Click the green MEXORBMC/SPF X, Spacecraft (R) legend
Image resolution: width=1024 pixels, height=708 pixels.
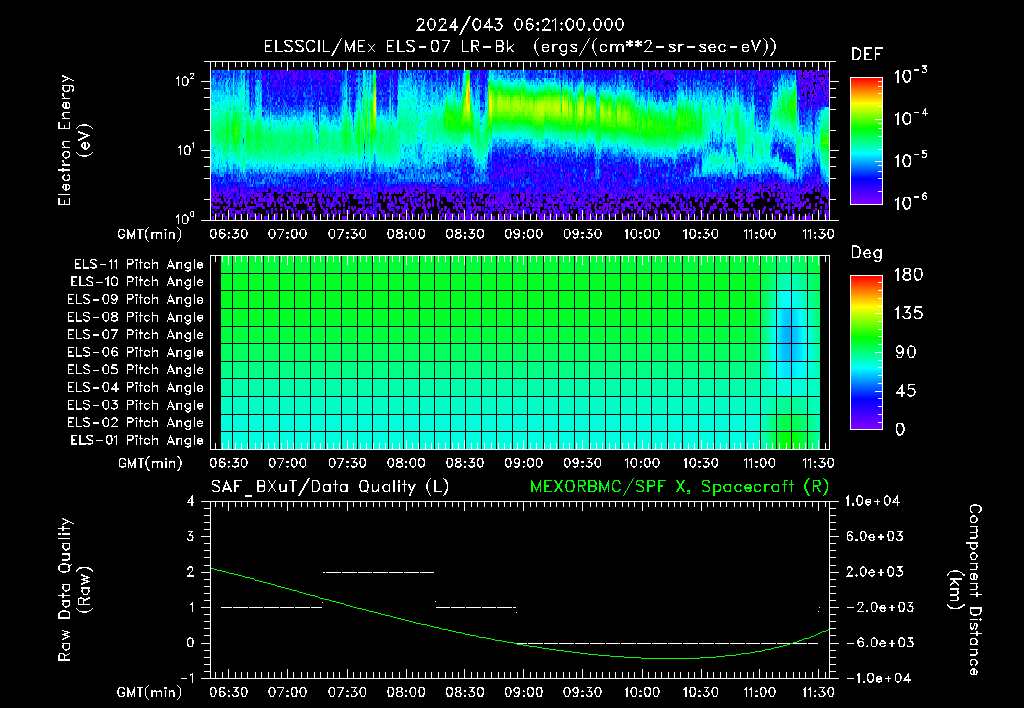click(679, 487)
